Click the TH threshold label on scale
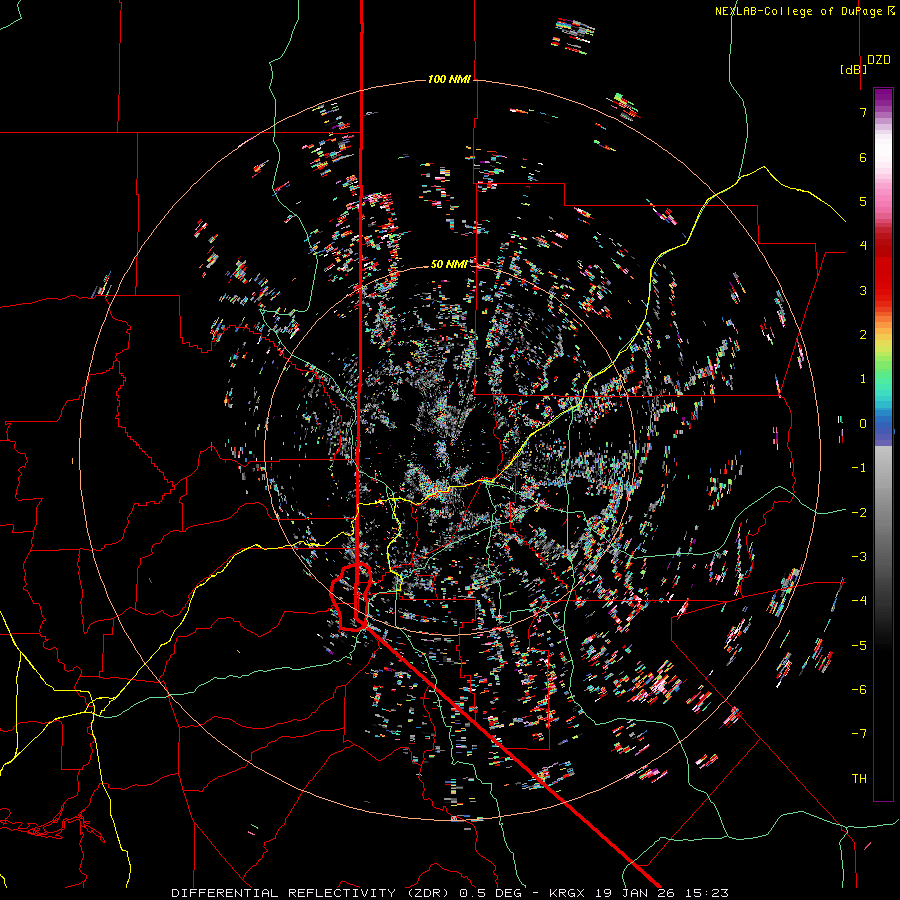 [859, 778]
